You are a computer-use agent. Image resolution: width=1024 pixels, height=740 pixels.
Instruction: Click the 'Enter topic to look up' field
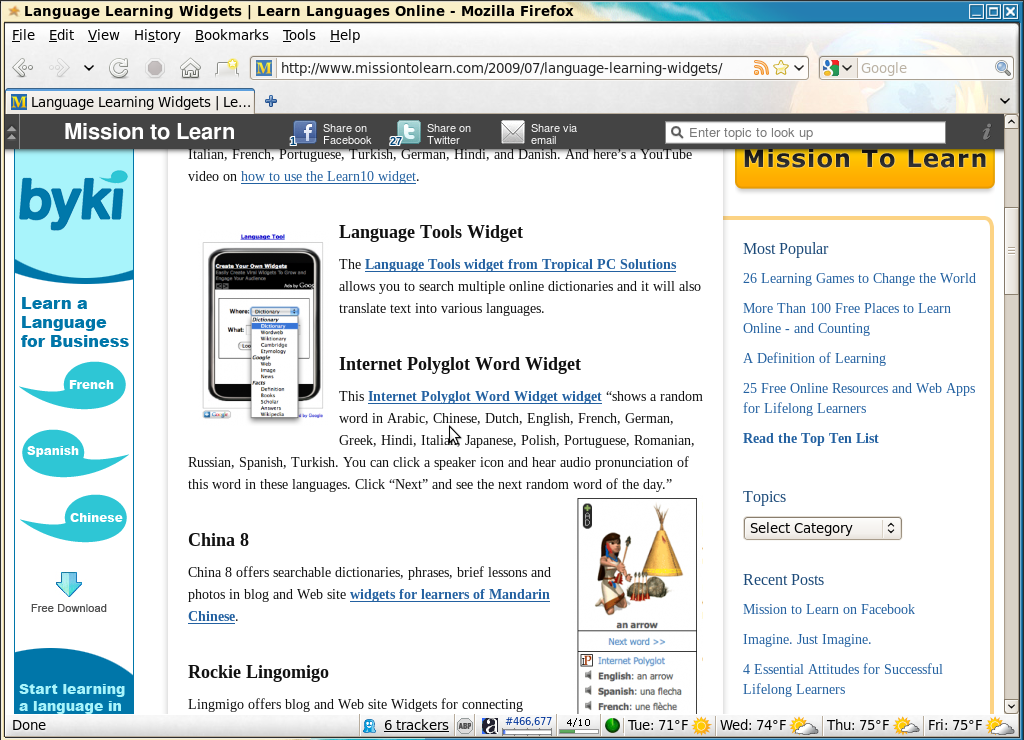[805, 133]
